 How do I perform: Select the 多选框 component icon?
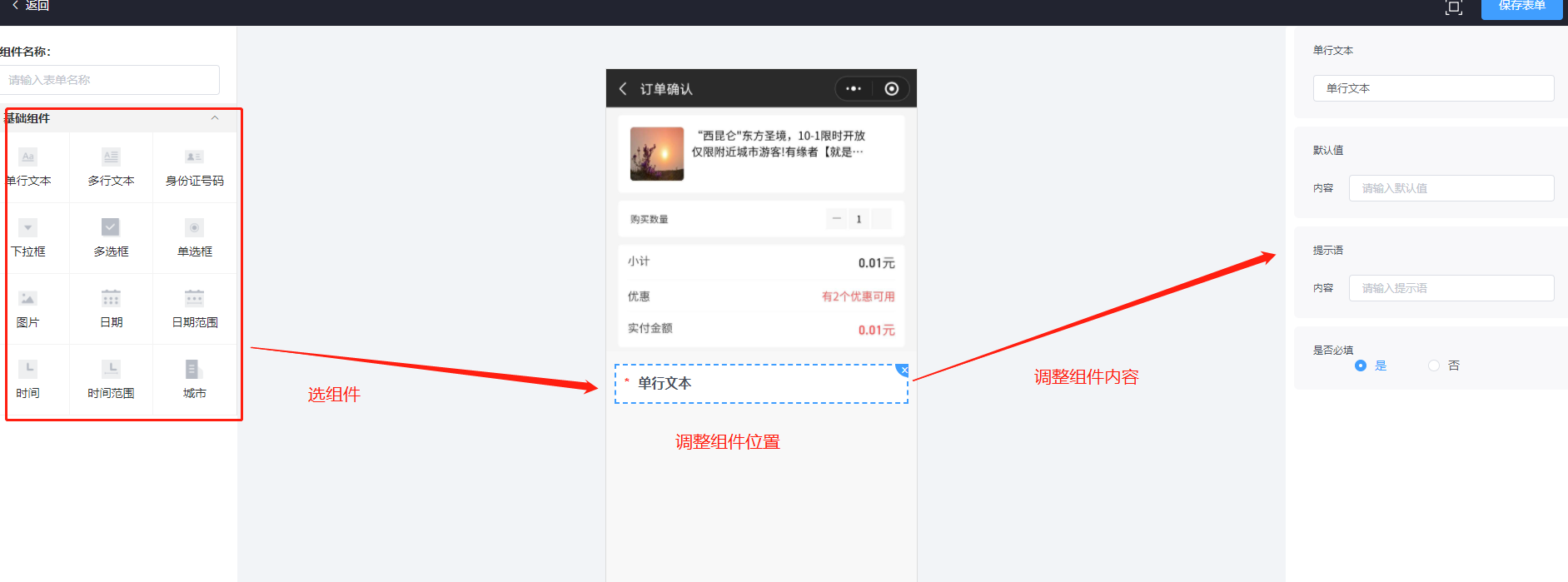pyautogui.click(x=111, y=227)
